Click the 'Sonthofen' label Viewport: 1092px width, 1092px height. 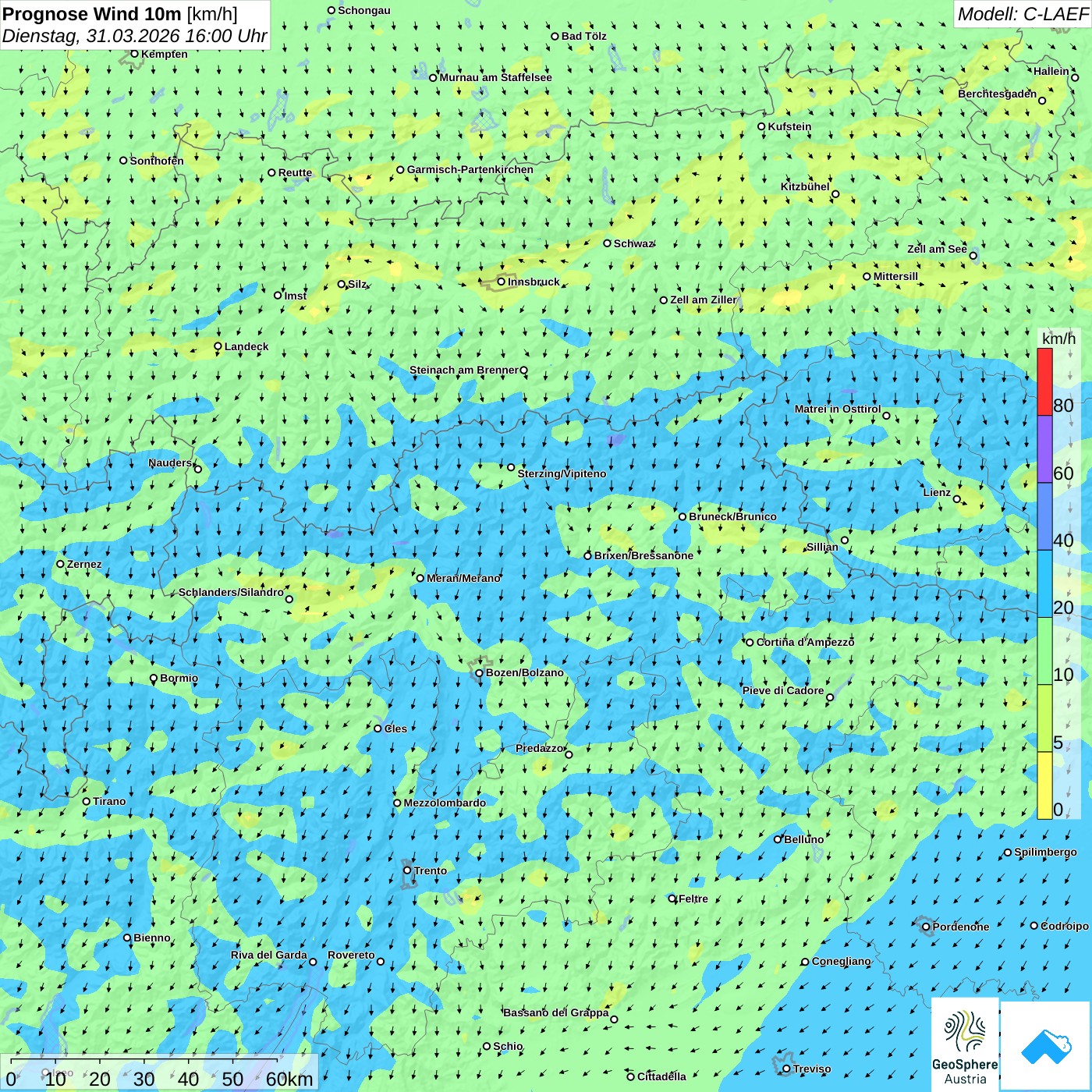click(x=157, y=161)
